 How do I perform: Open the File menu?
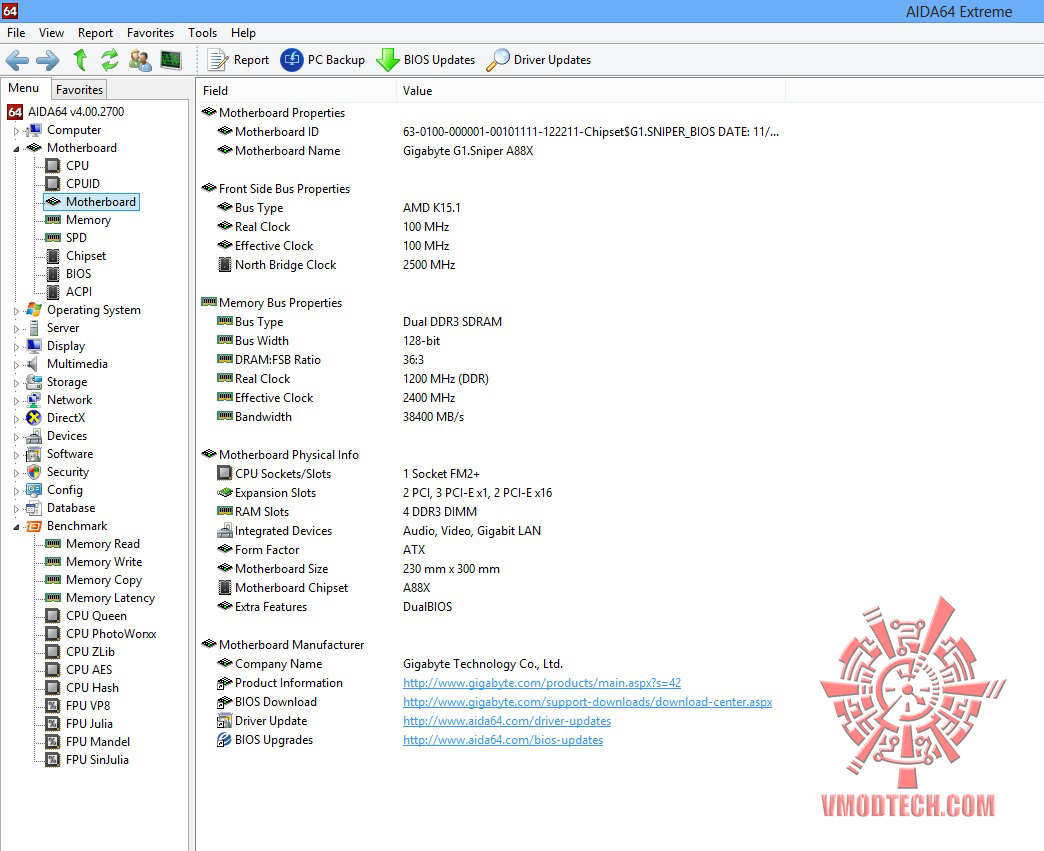(x=16, y=33)
